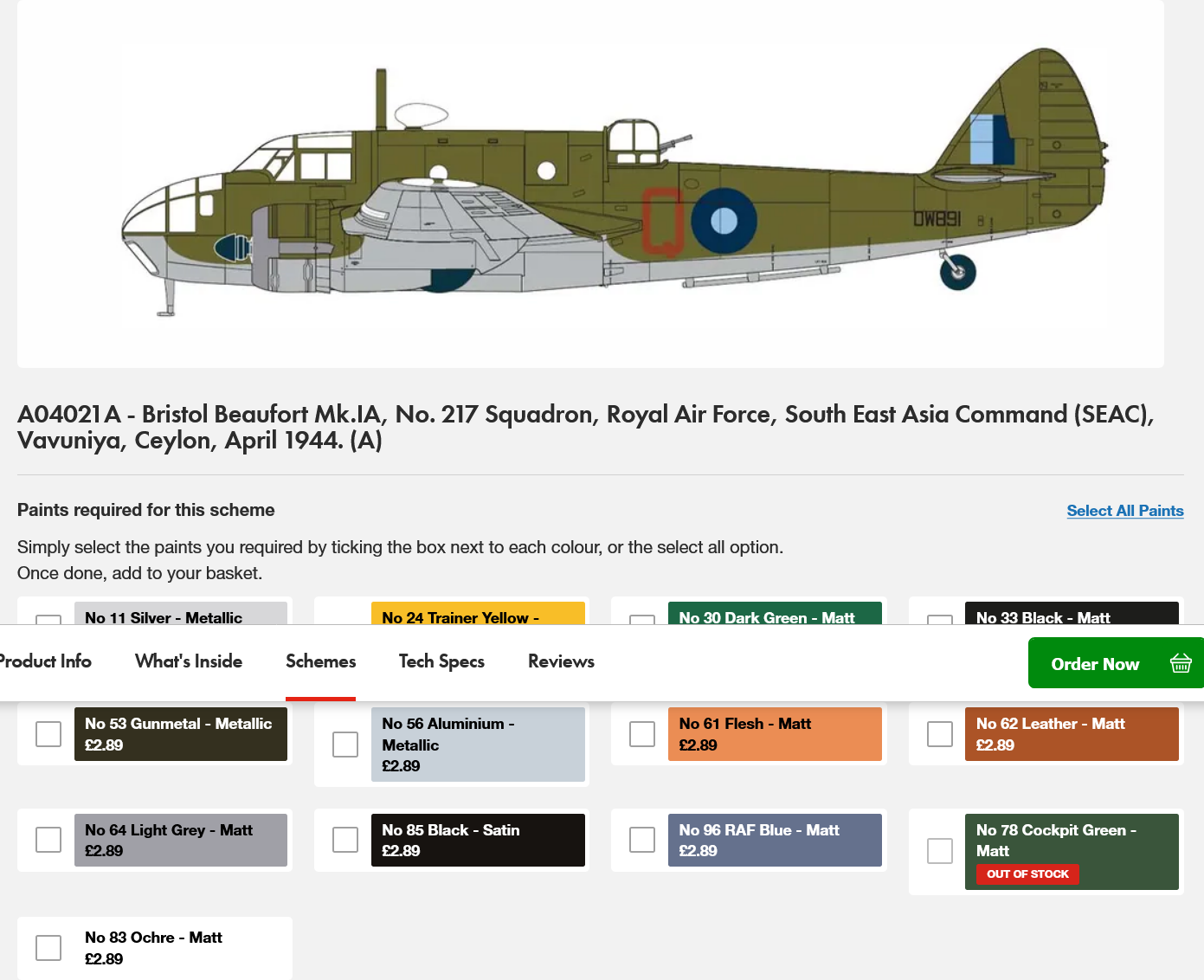Tick the No 78 Cockpit Green checkbox

click(940, 851)
